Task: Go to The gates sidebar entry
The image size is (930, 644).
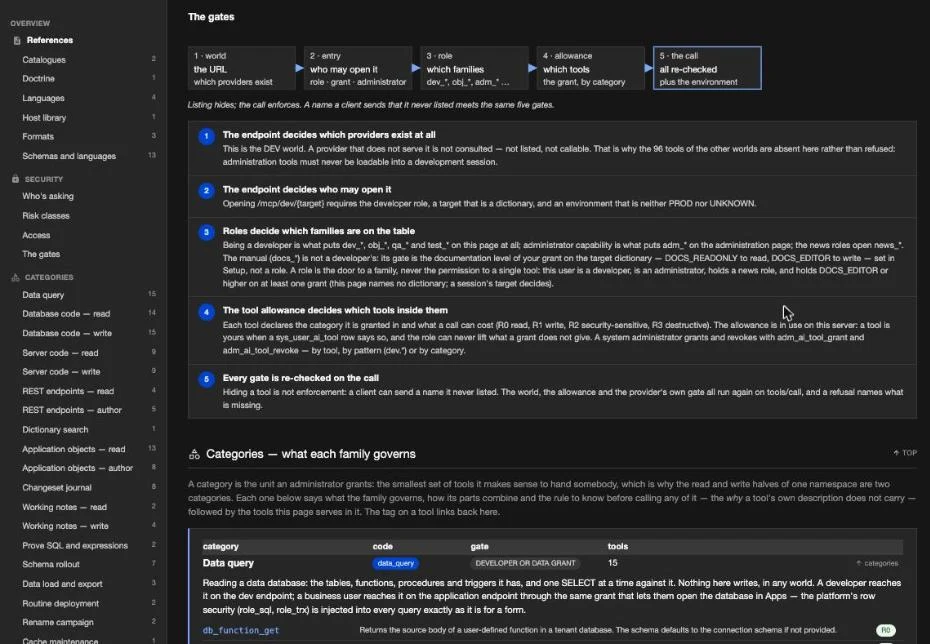Action: tap(41, 254)
